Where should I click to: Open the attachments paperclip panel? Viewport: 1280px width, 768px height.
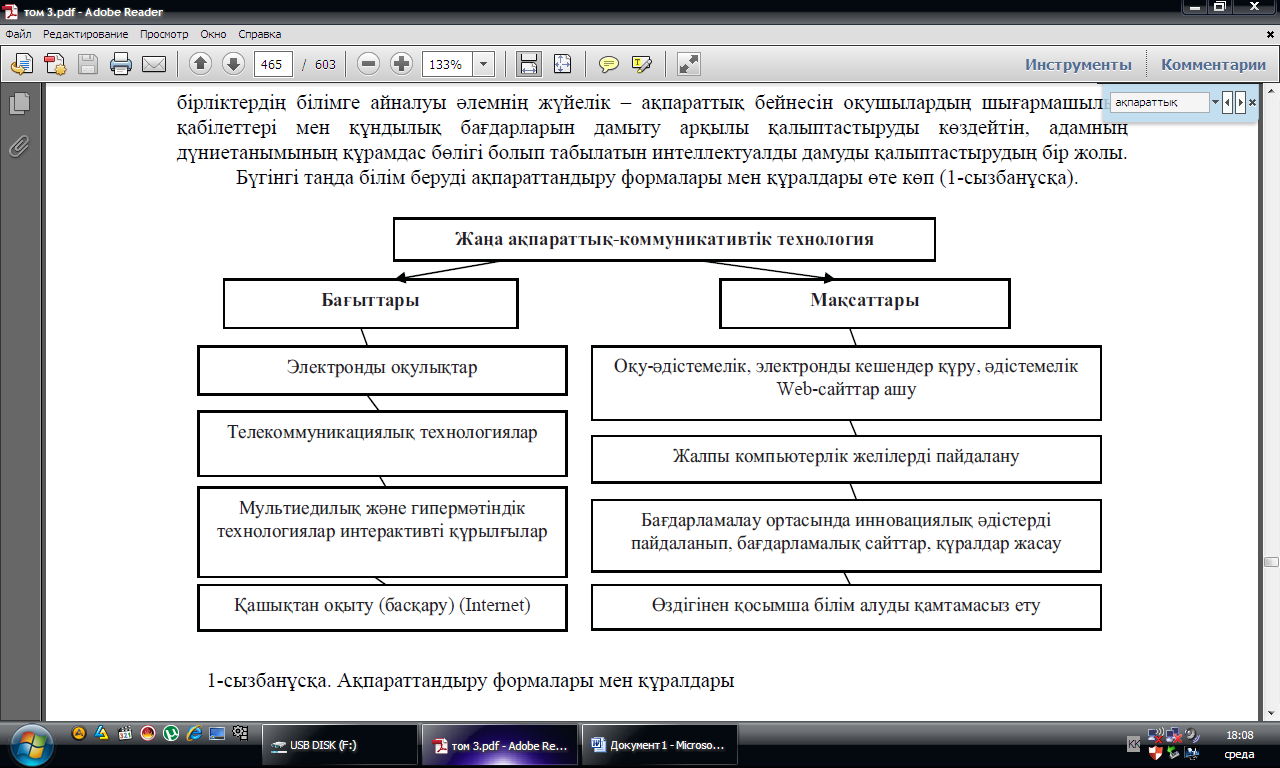pos(18,147)
